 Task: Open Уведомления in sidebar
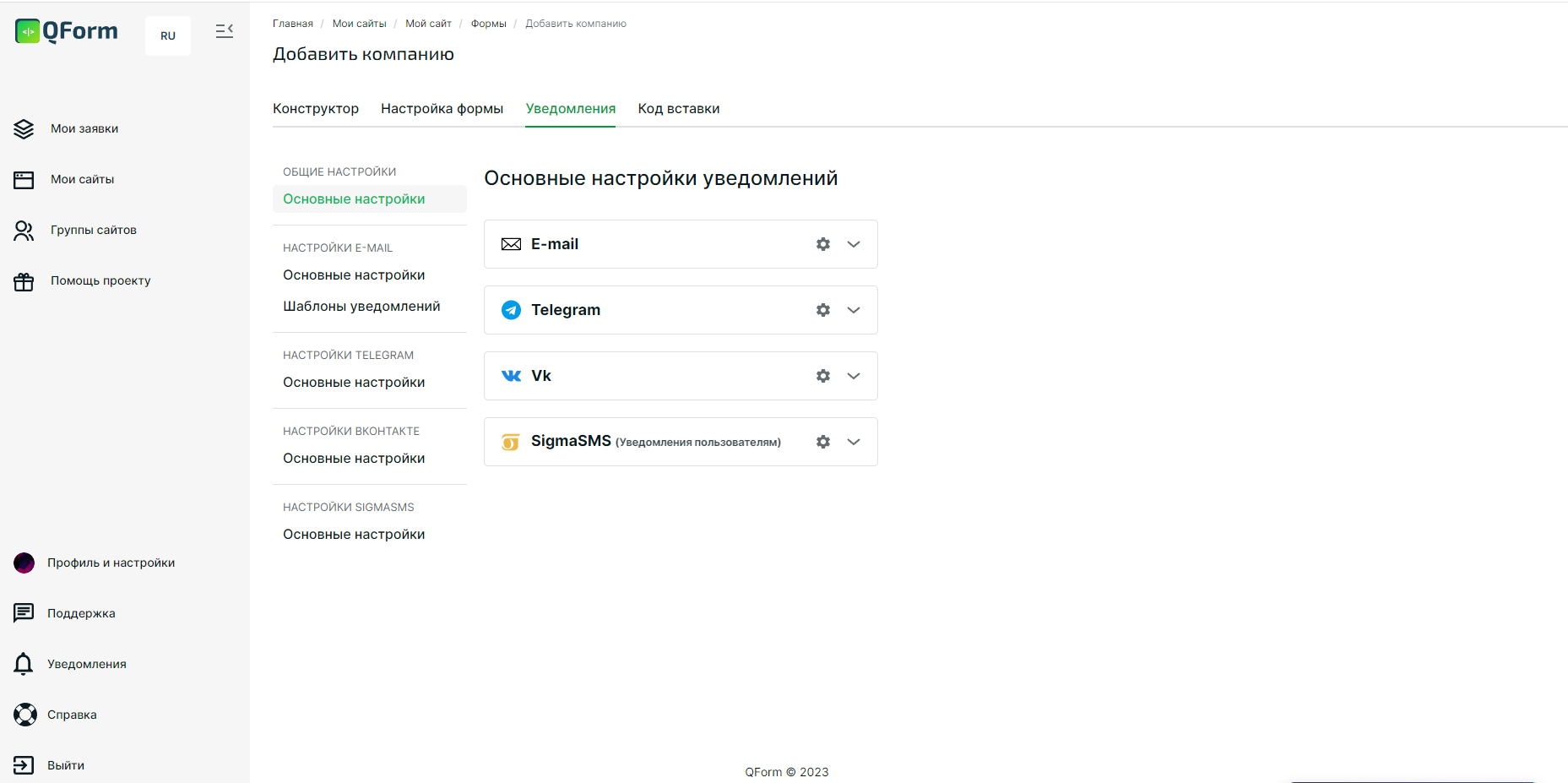coord(87,664)
